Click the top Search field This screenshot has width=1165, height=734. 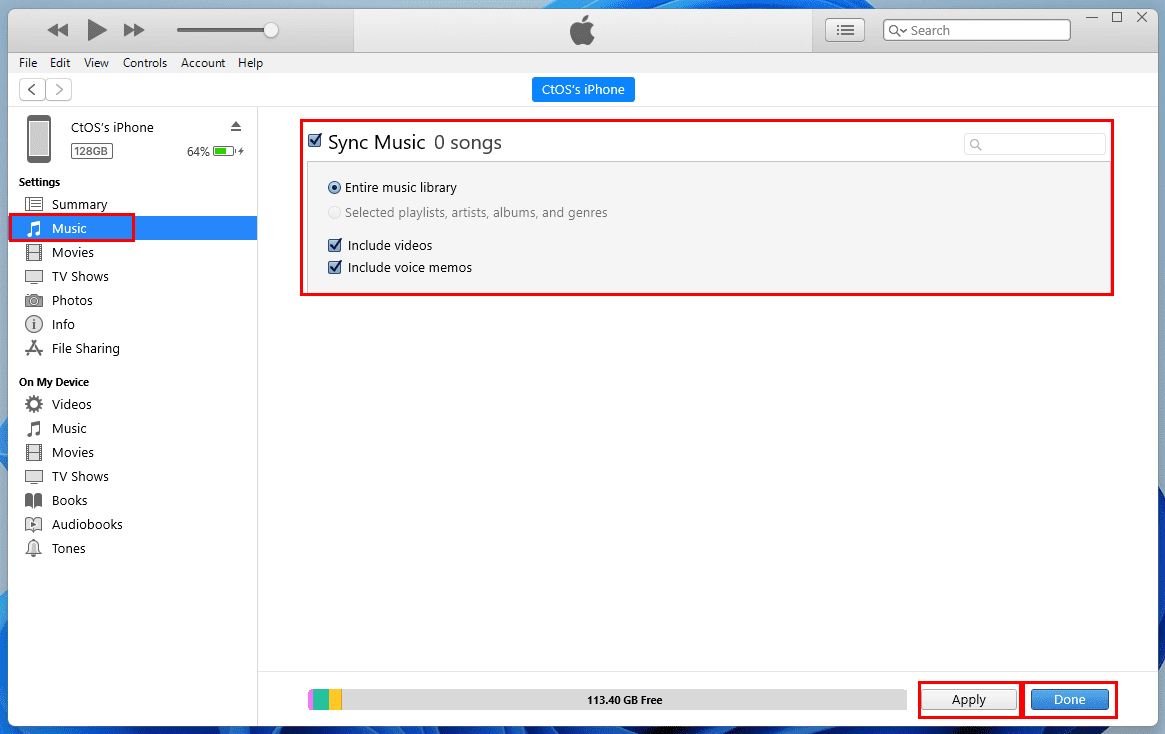click(x=977, y=30)
